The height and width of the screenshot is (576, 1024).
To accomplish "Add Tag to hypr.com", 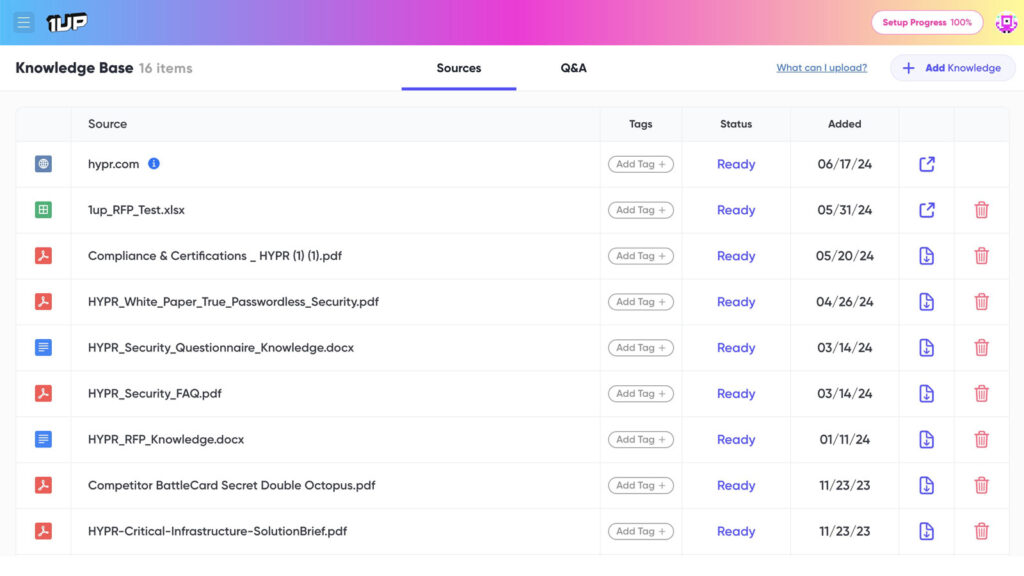I will click(x=641, y=164).
